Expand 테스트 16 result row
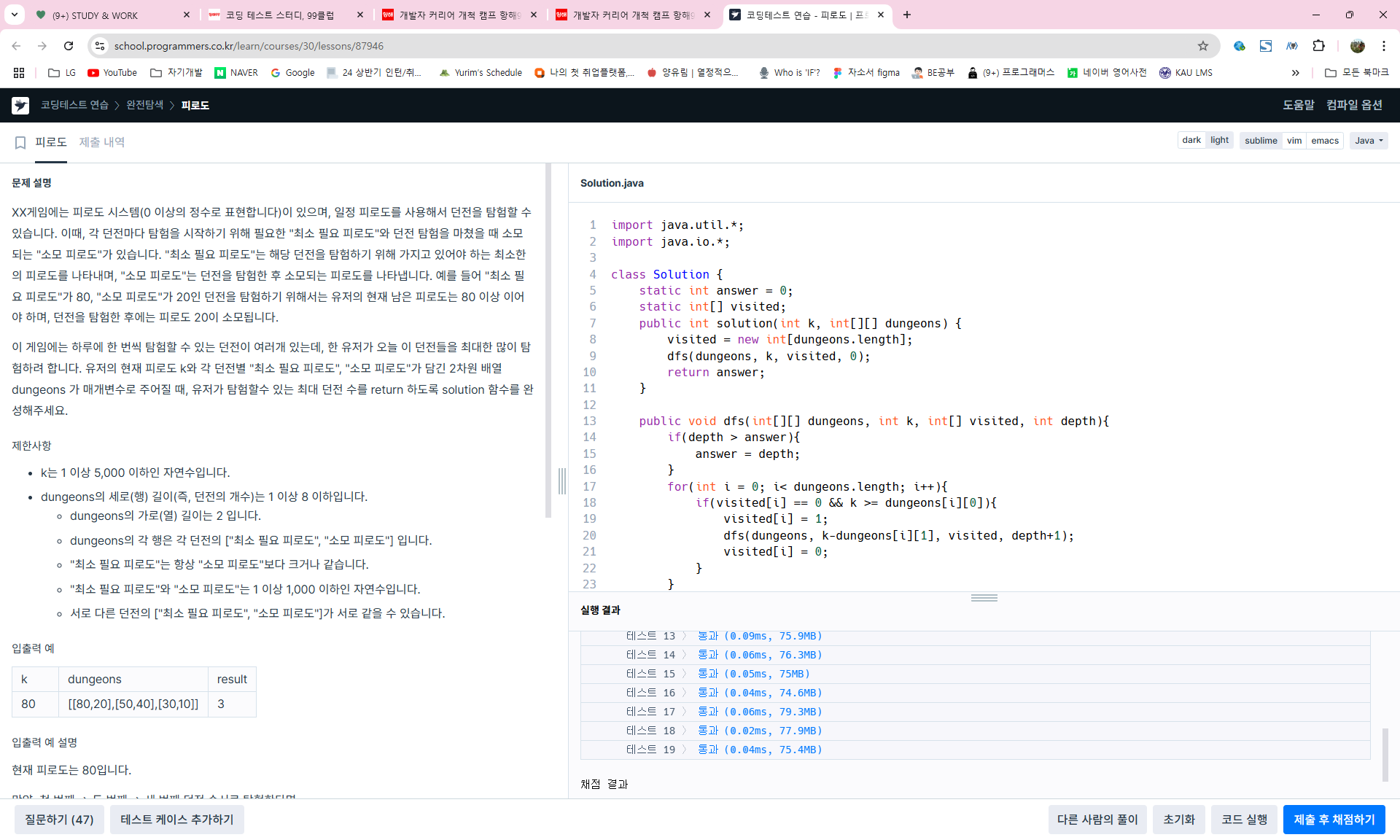 pyautogui.click(x=976, y=693)
